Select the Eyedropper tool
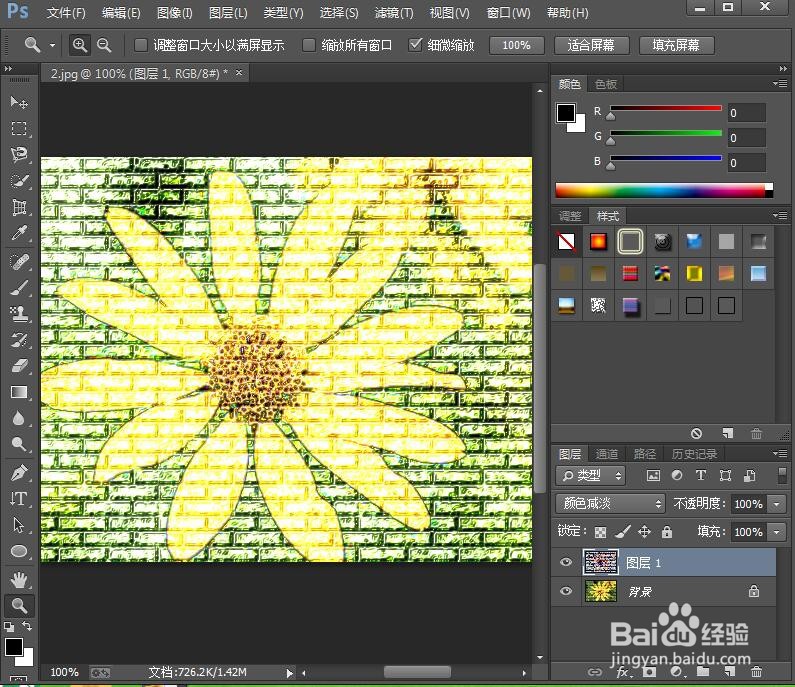This screenshot has width=795, height=687. tap(19, 233)
